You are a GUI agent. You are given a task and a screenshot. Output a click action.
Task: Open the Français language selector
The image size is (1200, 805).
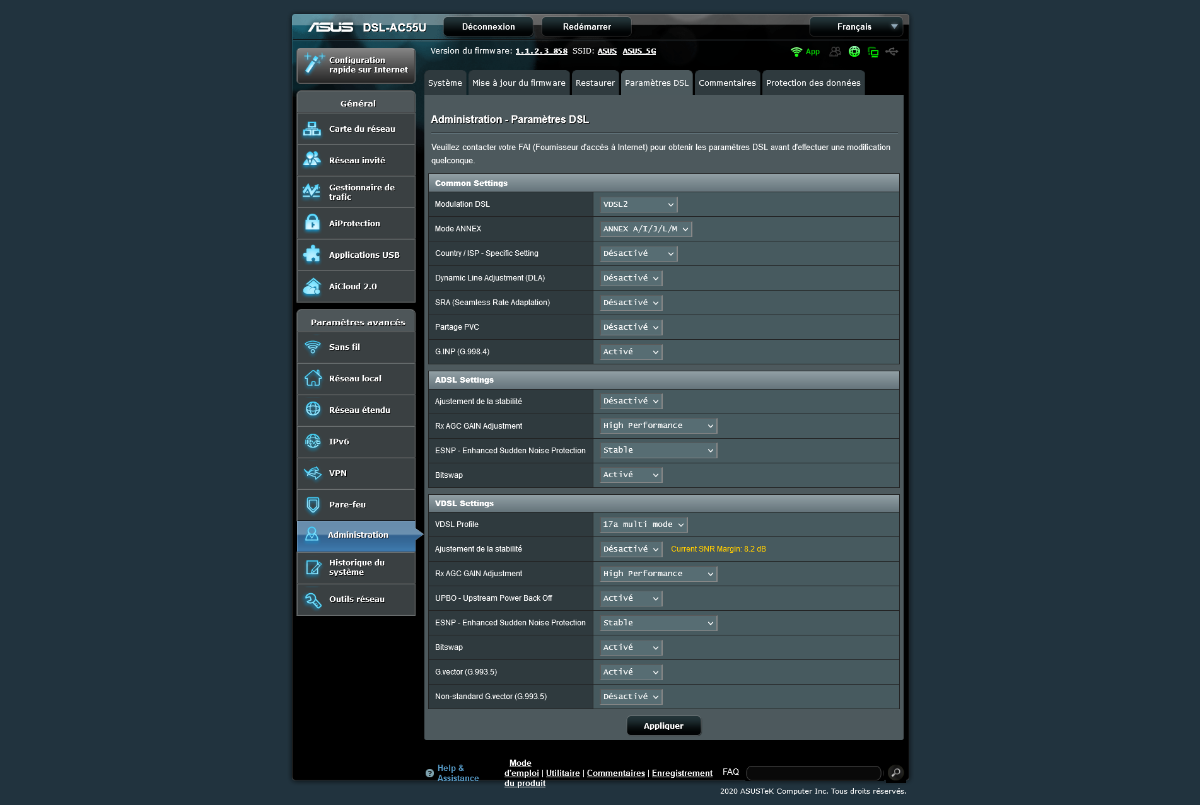click(x=858, y=27)
